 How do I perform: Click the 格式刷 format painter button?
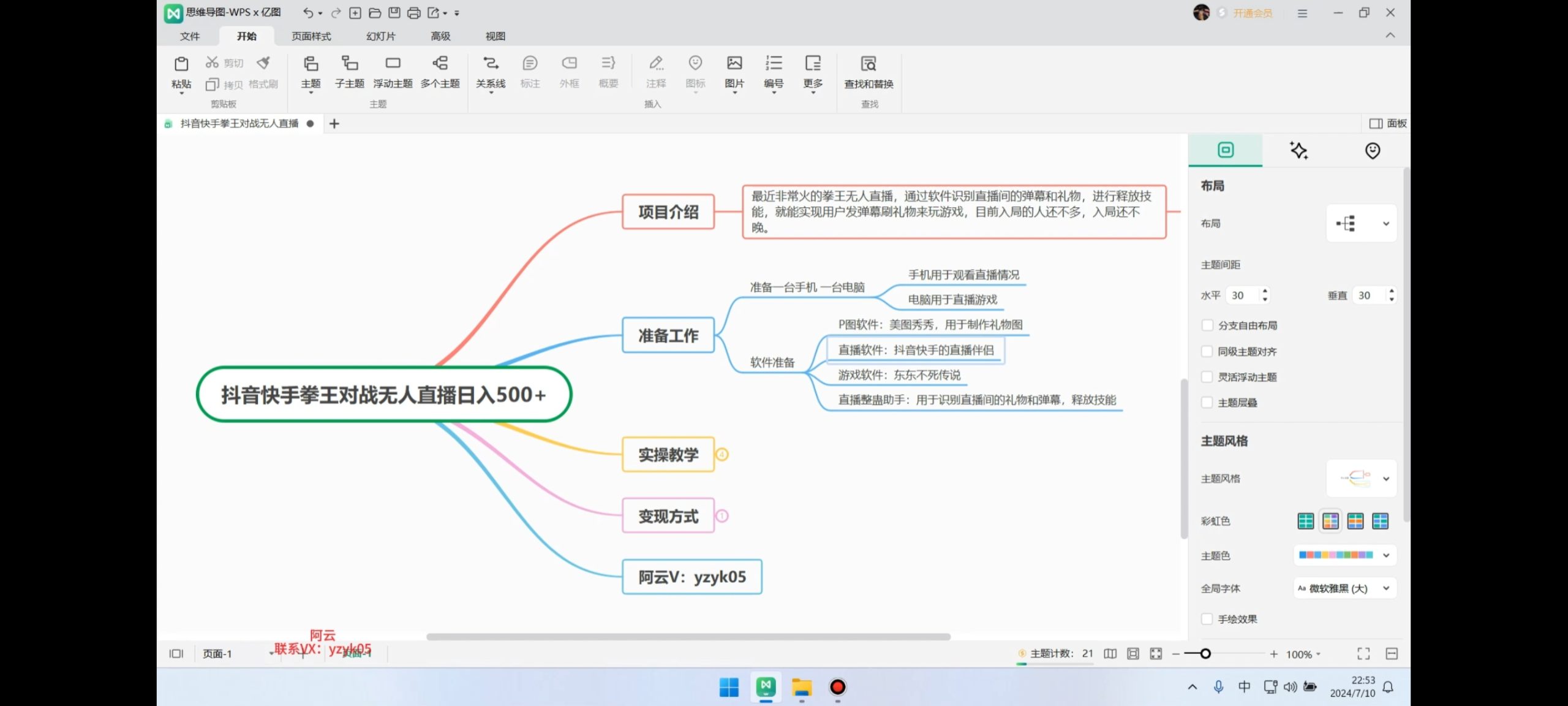(263, 73)
